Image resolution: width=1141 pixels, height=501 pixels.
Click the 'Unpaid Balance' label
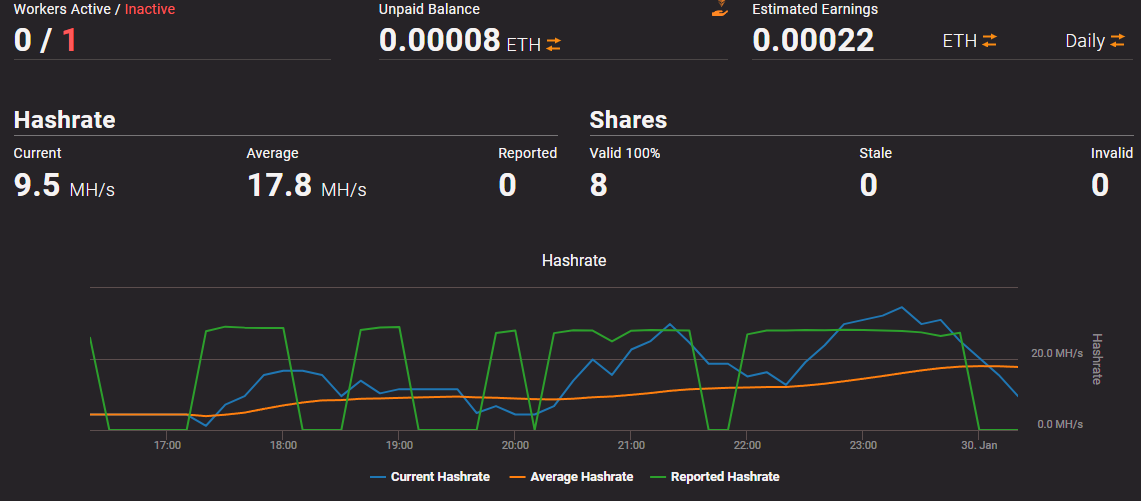point(429,9)
